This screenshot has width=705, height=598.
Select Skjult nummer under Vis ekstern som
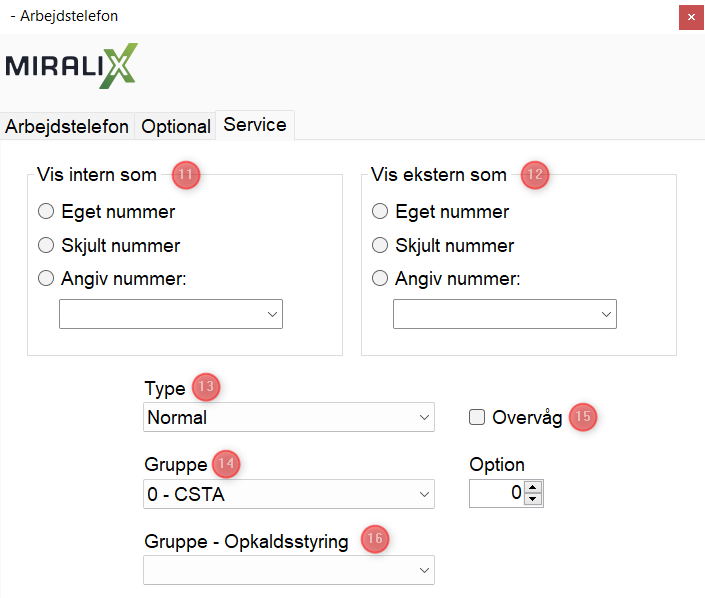click(380, 246)
